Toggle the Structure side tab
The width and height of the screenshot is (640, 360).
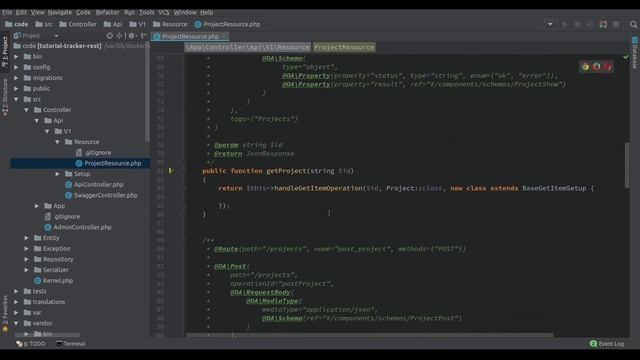(5, 97)
